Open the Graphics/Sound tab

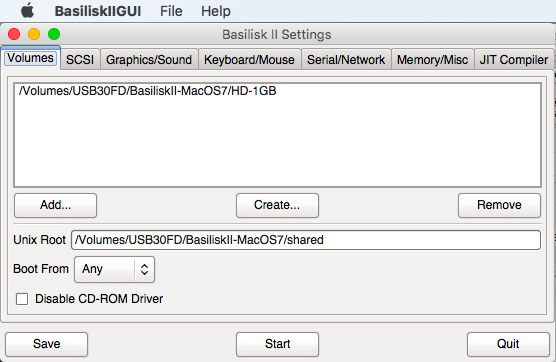click(149, 60)
